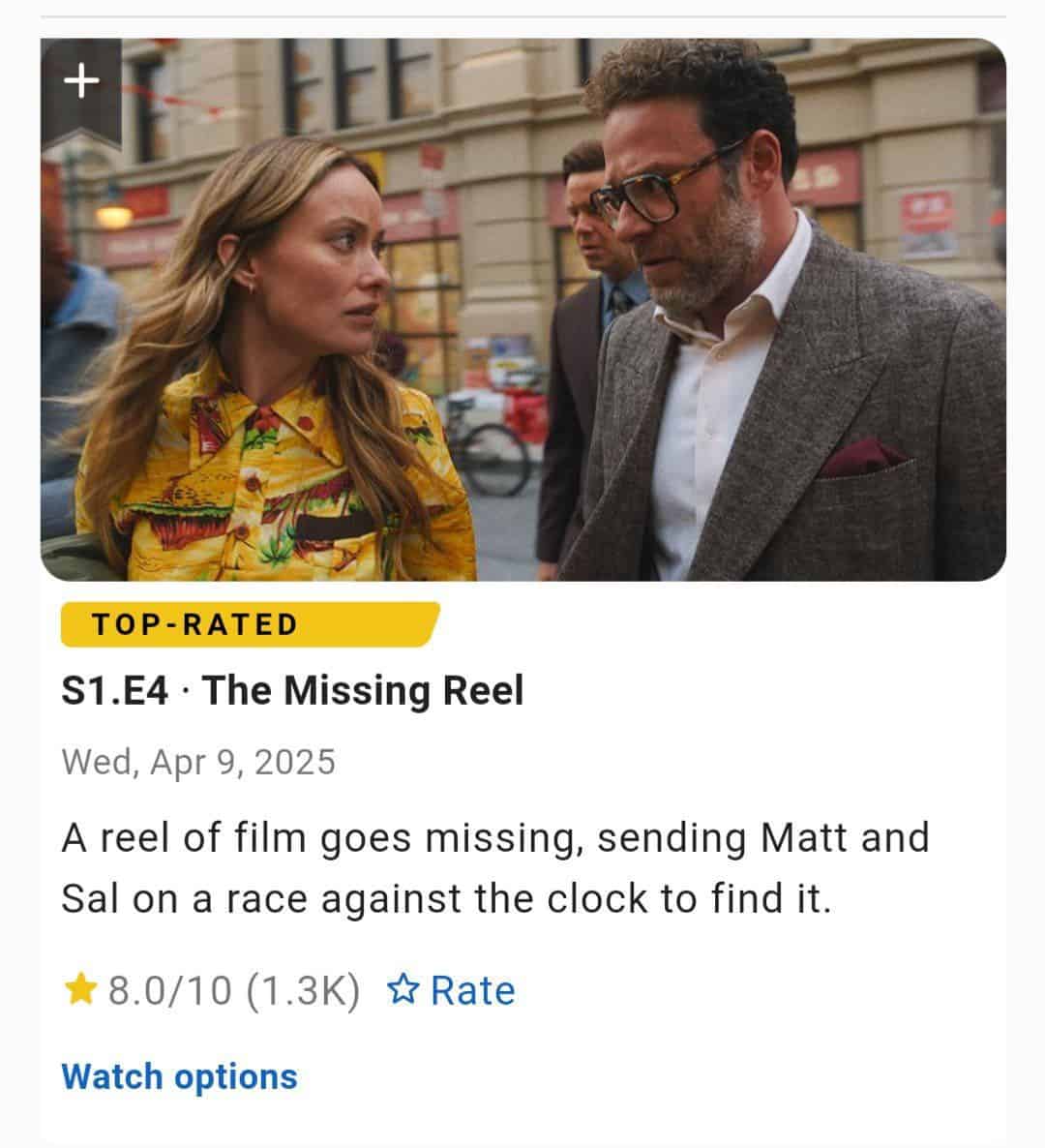This screenshot has width=1045, height=1148.
Task: Click the yellow TOP-RATED badge
Action: tap(251, 624)
